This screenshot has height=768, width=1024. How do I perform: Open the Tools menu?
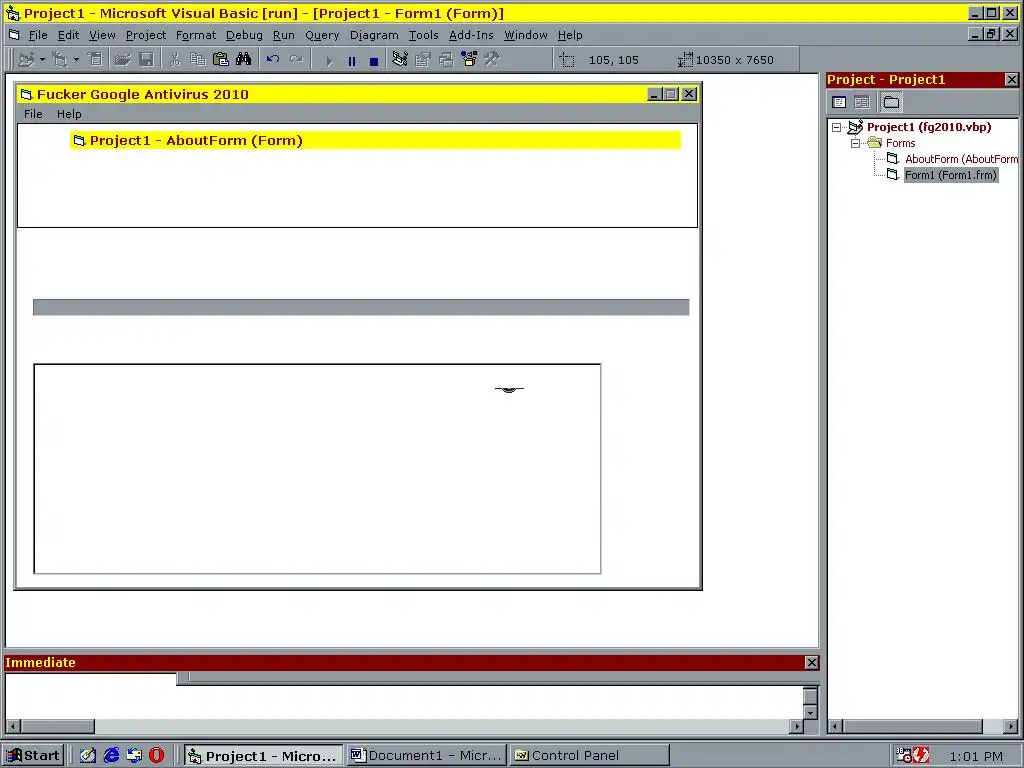(x=423, y=35)
